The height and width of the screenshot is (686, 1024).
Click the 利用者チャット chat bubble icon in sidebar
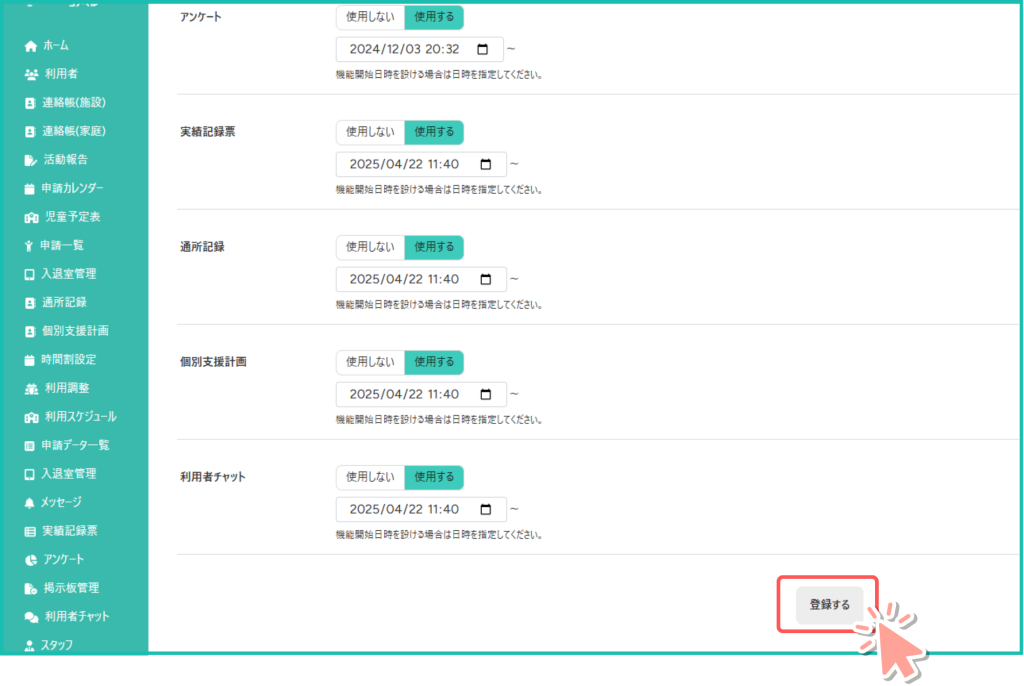[x=31, y=617]
